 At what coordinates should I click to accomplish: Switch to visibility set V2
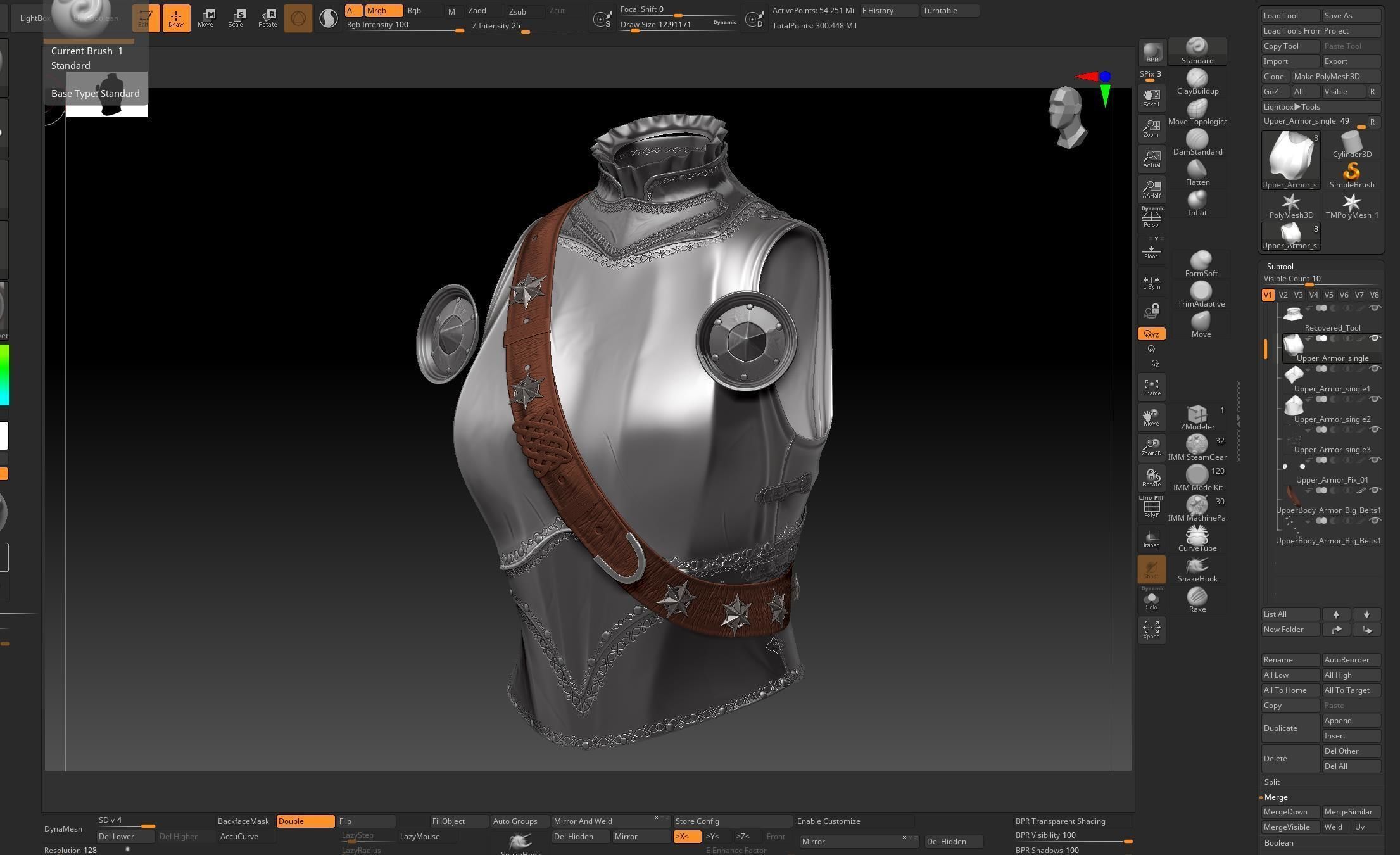pos(1283,295)
